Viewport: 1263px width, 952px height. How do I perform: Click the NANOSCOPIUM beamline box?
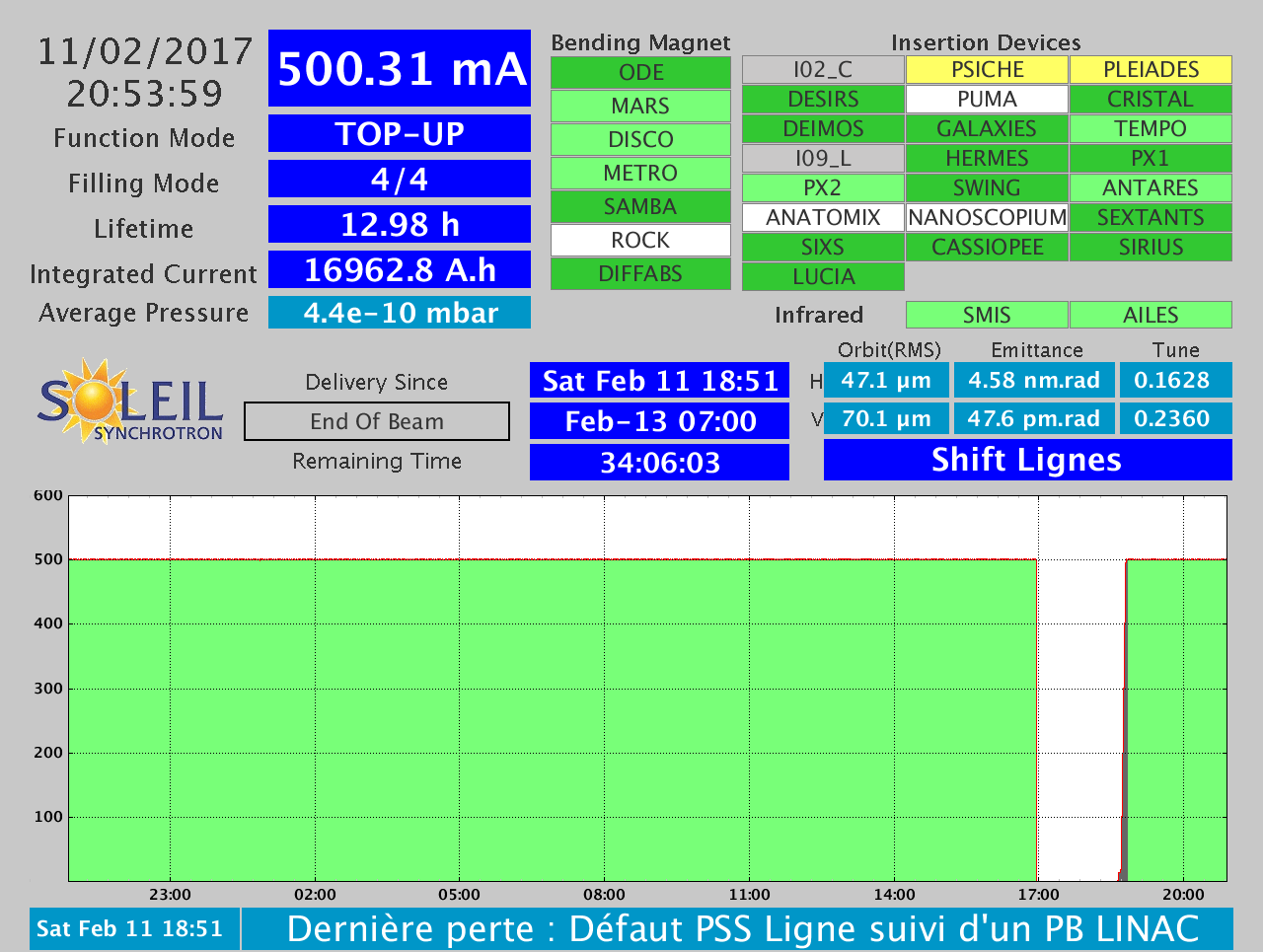(x=987, y=217)
